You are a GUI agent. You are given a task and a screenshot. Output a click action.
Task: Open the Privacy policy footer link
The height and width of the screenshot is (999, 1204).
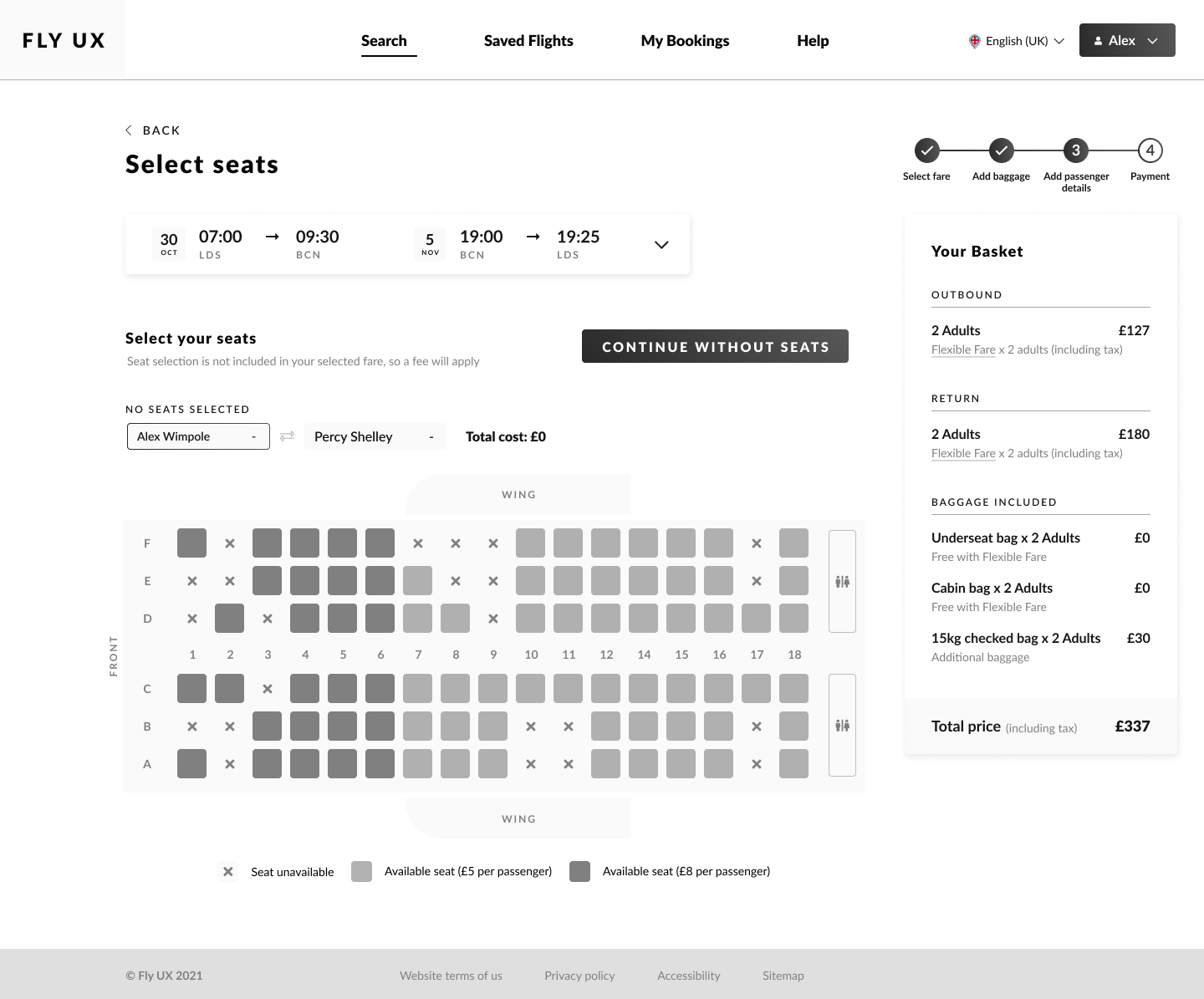point(579,976)
